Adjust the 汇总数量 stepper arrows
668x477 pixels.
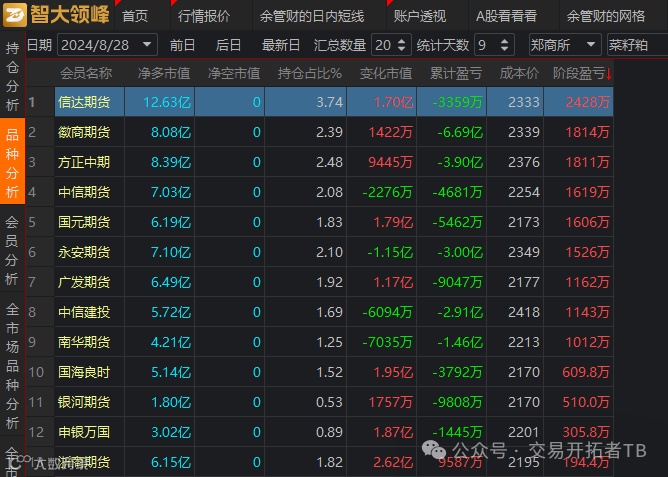point(401,45)
